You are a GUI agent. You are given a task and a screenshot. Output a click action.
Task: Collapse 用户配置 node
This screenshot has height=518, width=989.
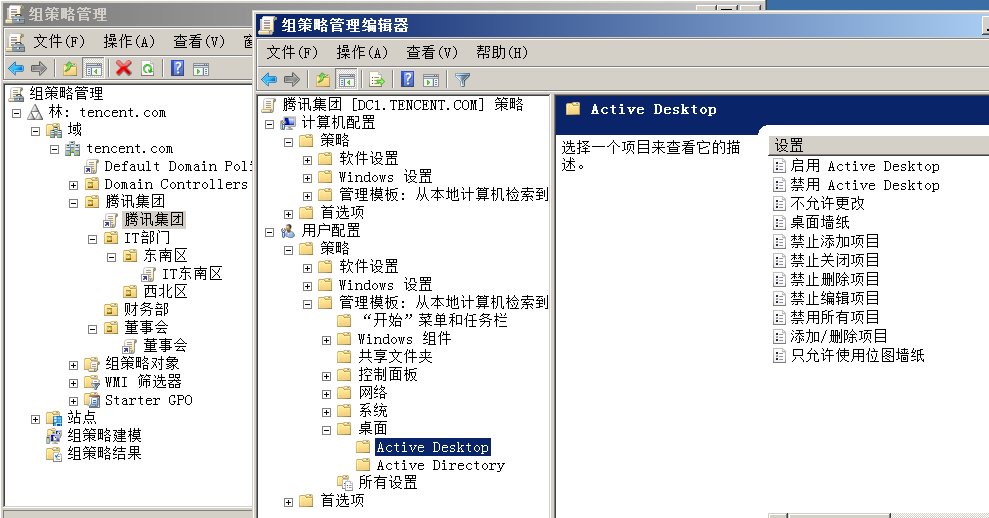point(269,232)
